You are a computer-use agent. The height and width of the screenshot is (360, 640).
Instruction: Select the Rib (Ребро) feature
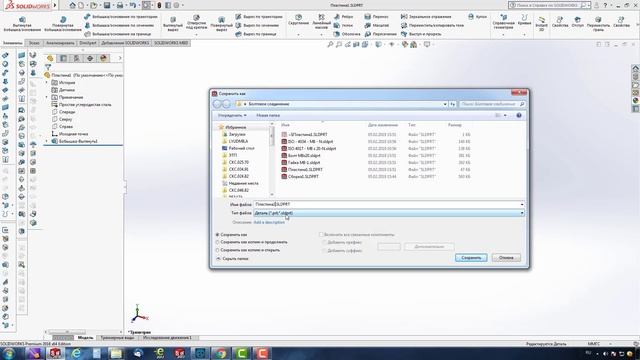click(344, 17)
